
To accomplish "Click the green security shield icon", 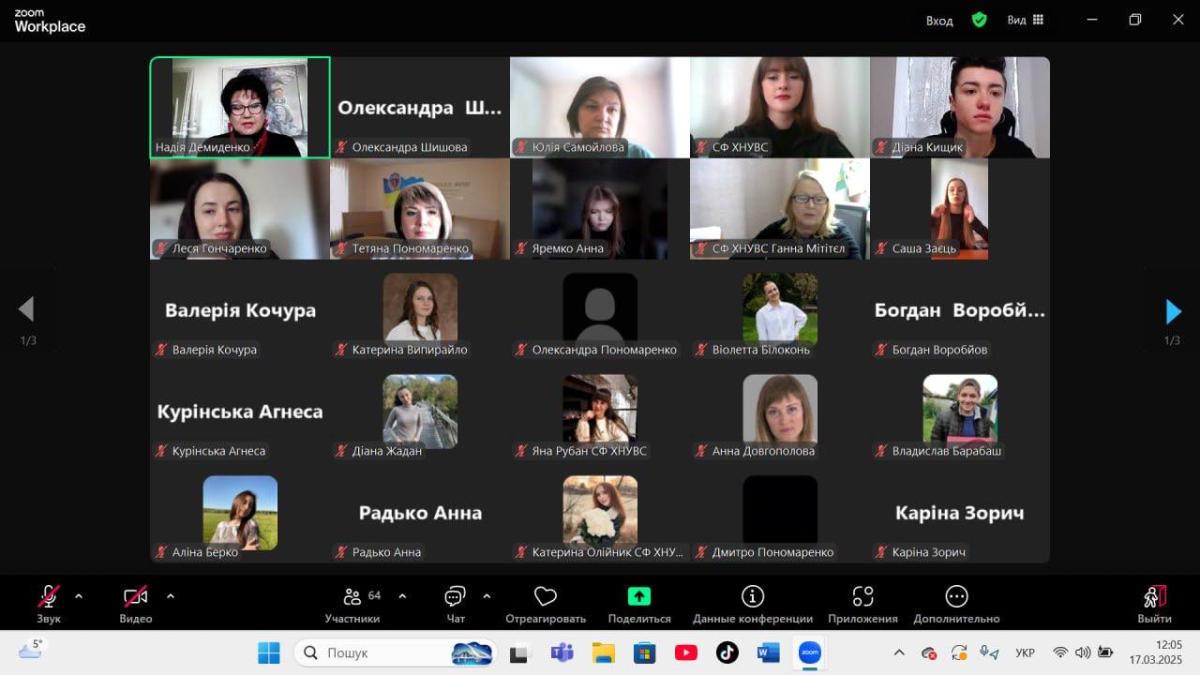I will tap(979, 20).
